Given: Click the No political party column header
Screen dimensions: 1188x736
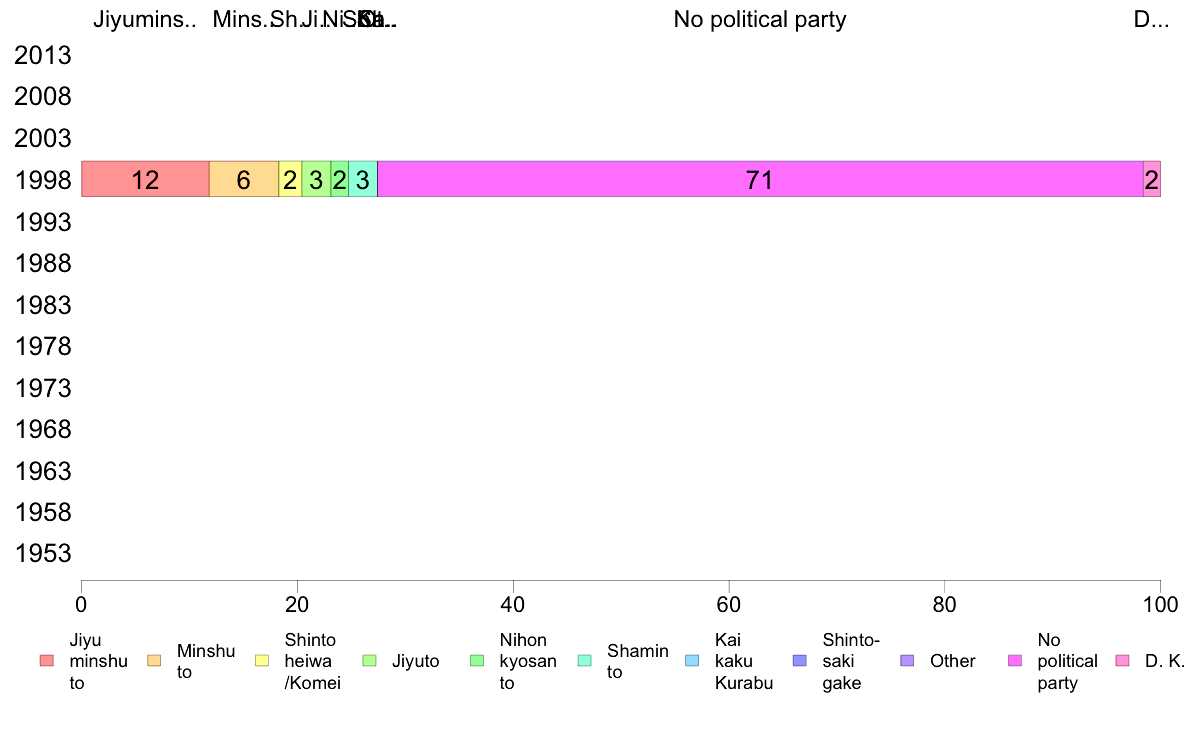Looking at the screenshot, I should 760,20.
